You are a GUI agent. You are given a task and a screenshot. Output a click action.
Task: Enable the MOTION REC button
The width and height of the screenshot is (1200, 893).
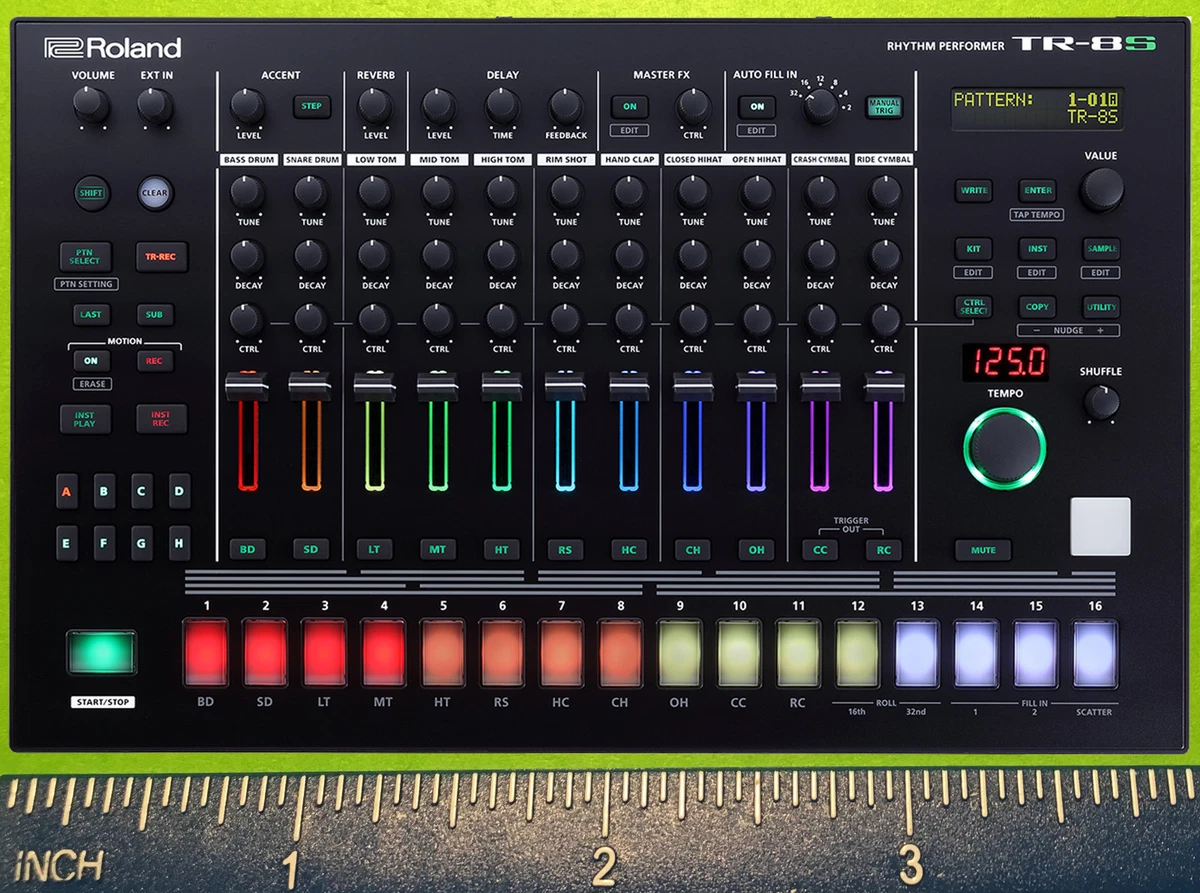coord(154,361)
